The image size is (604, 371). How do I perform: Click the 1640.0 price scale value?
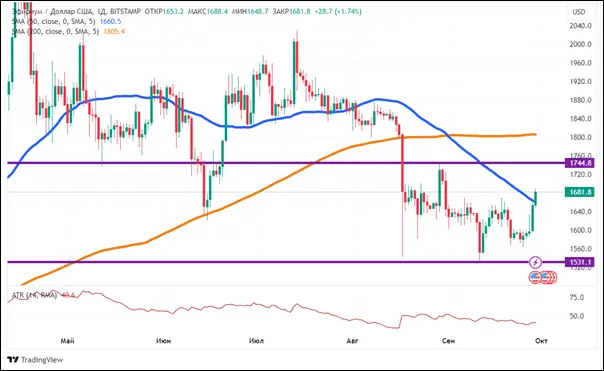(581, 212)
